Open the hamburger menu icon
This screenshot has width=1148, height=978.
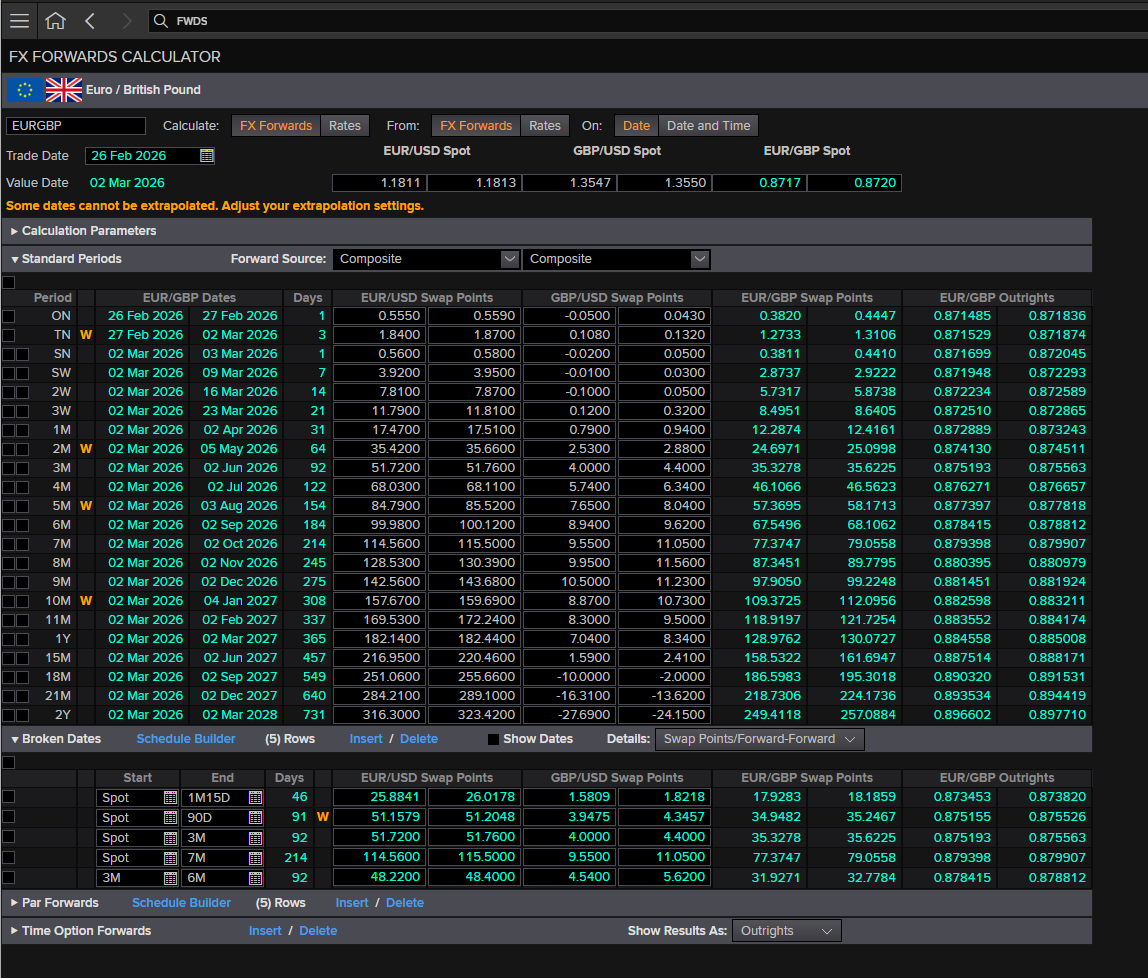point(20,20)
